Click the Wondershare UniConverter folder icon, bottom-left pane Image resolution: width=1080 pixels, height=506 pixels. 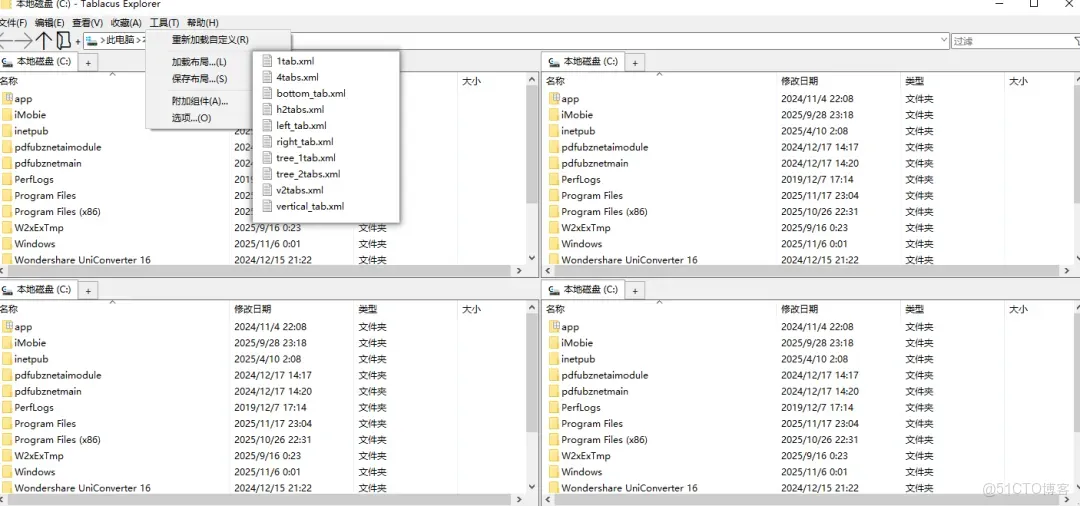tap(7, 488)
